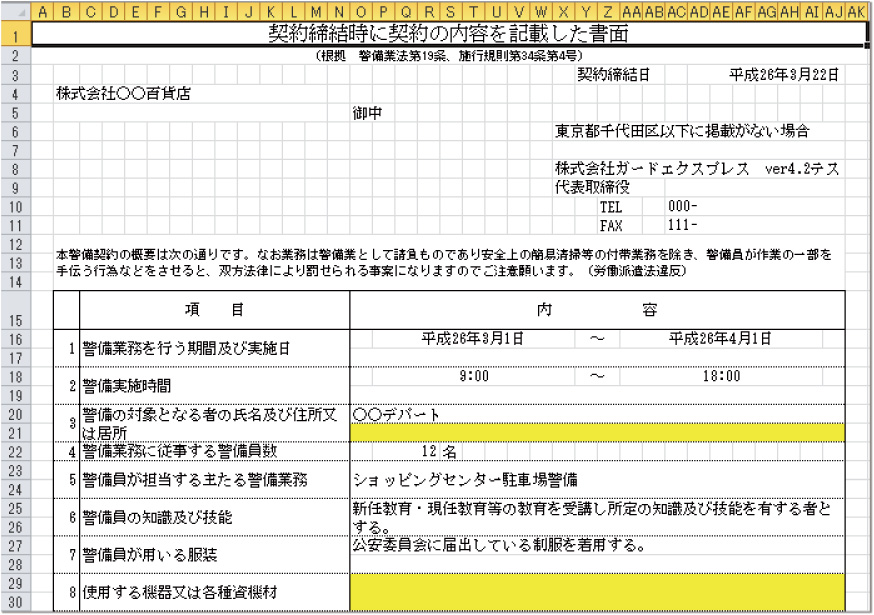Click the TEL label
Image resolution: width=874 pixels, height=615 pixels.
click(610, 207)
